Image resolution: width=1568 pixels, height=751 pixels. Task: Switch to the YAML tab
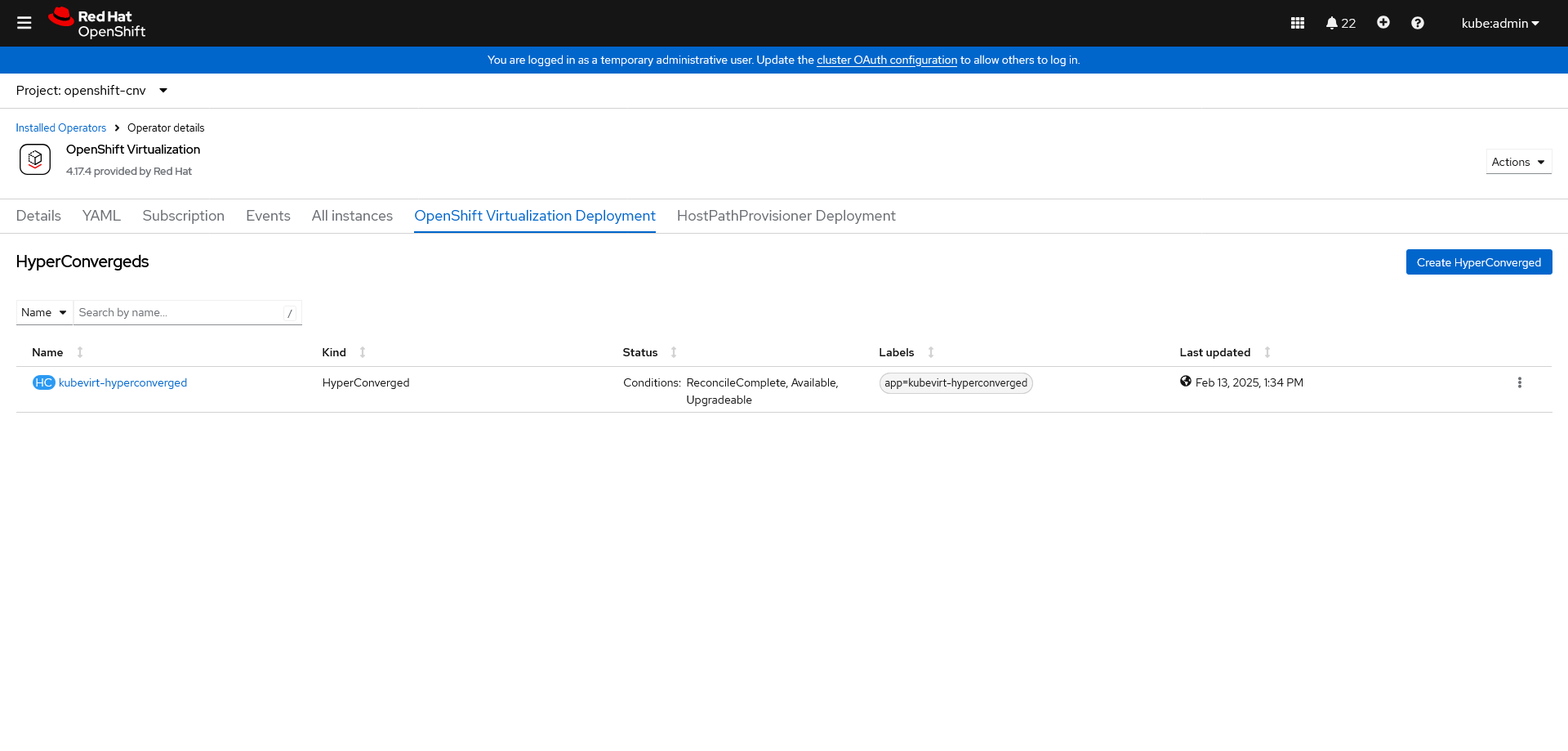point(101,216)
